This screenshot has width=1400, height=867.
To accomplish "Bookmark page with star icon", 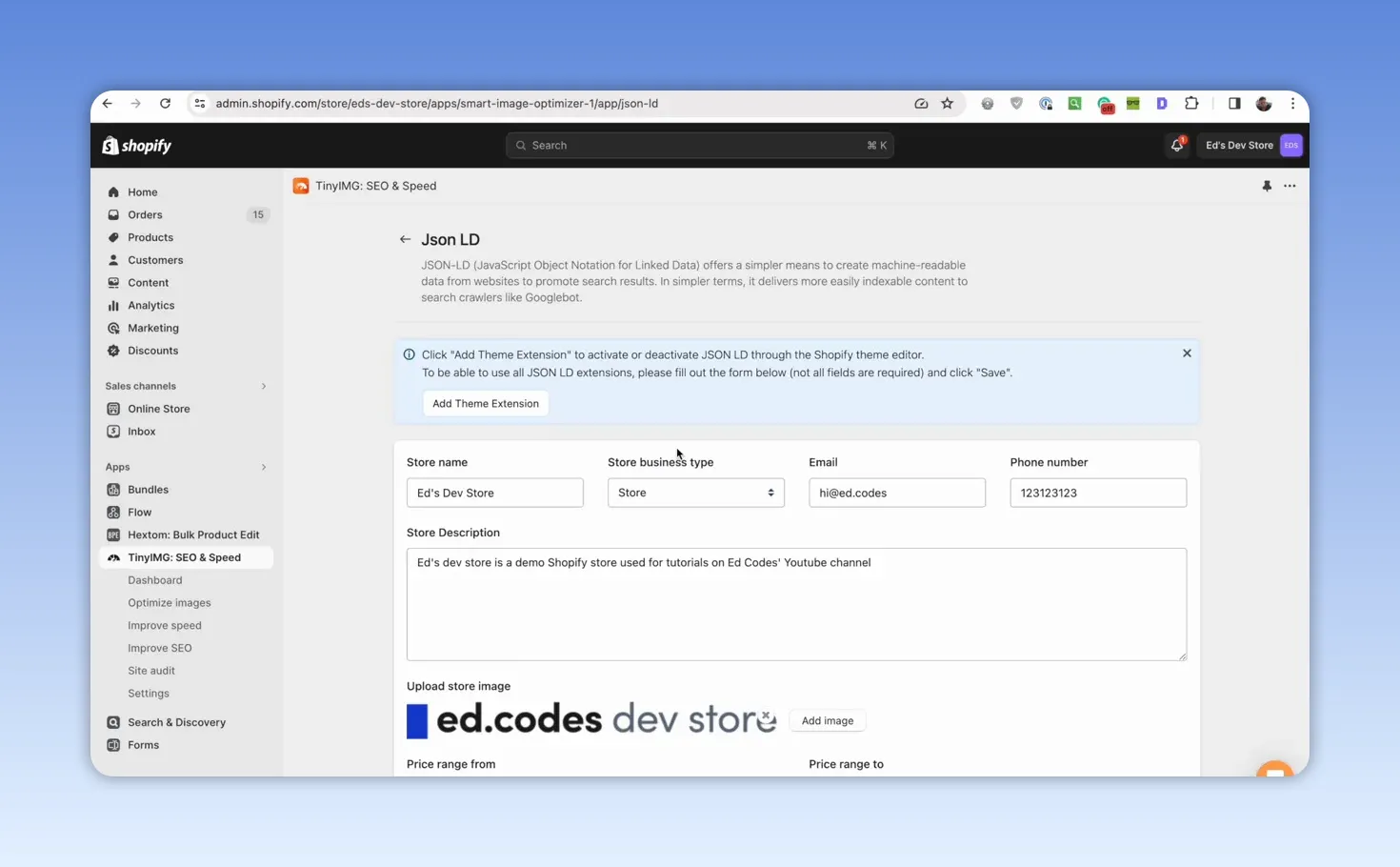I will [x=947, y=104].
